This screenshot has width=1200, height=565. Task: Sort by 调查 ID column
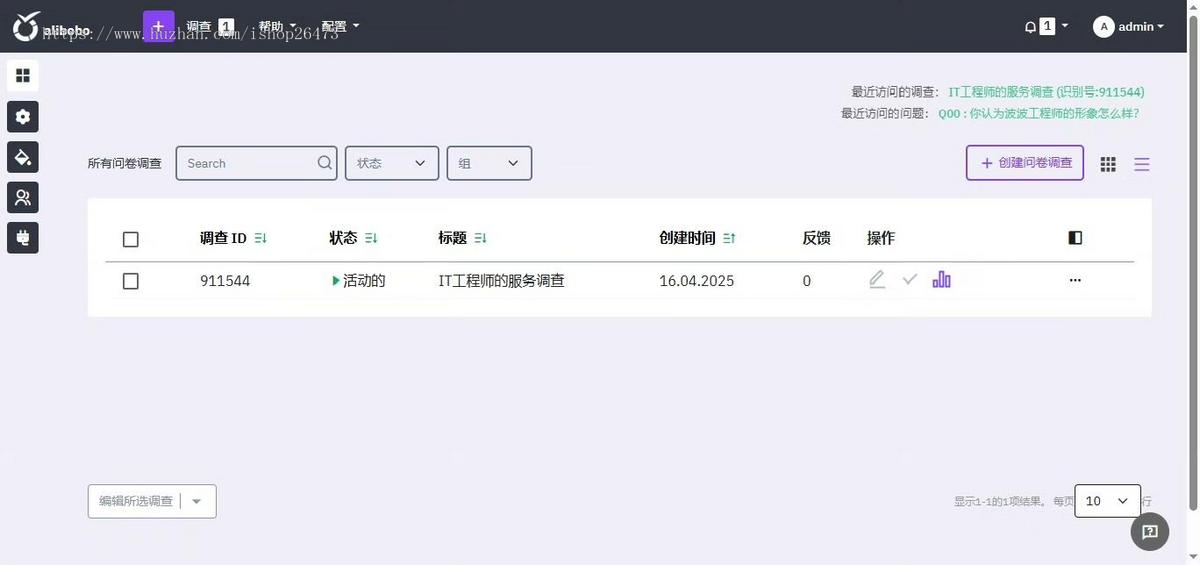[x=233, y=238]
